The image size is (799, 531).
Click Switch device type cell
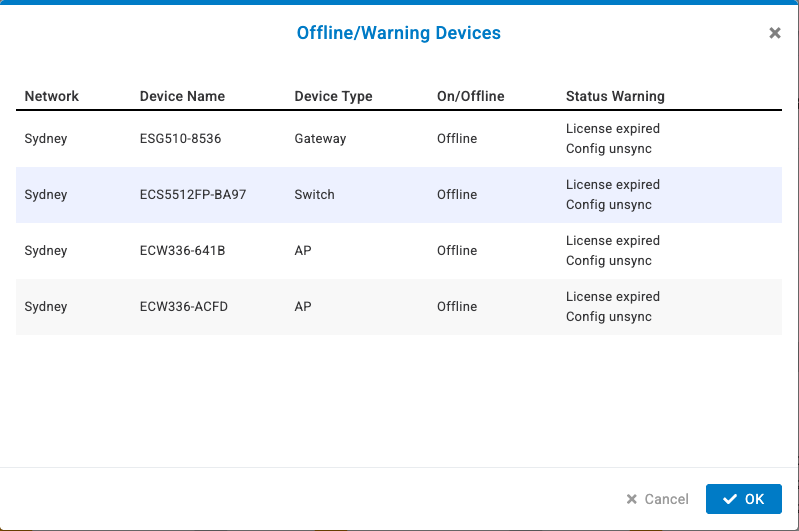(x=314, y=195)
